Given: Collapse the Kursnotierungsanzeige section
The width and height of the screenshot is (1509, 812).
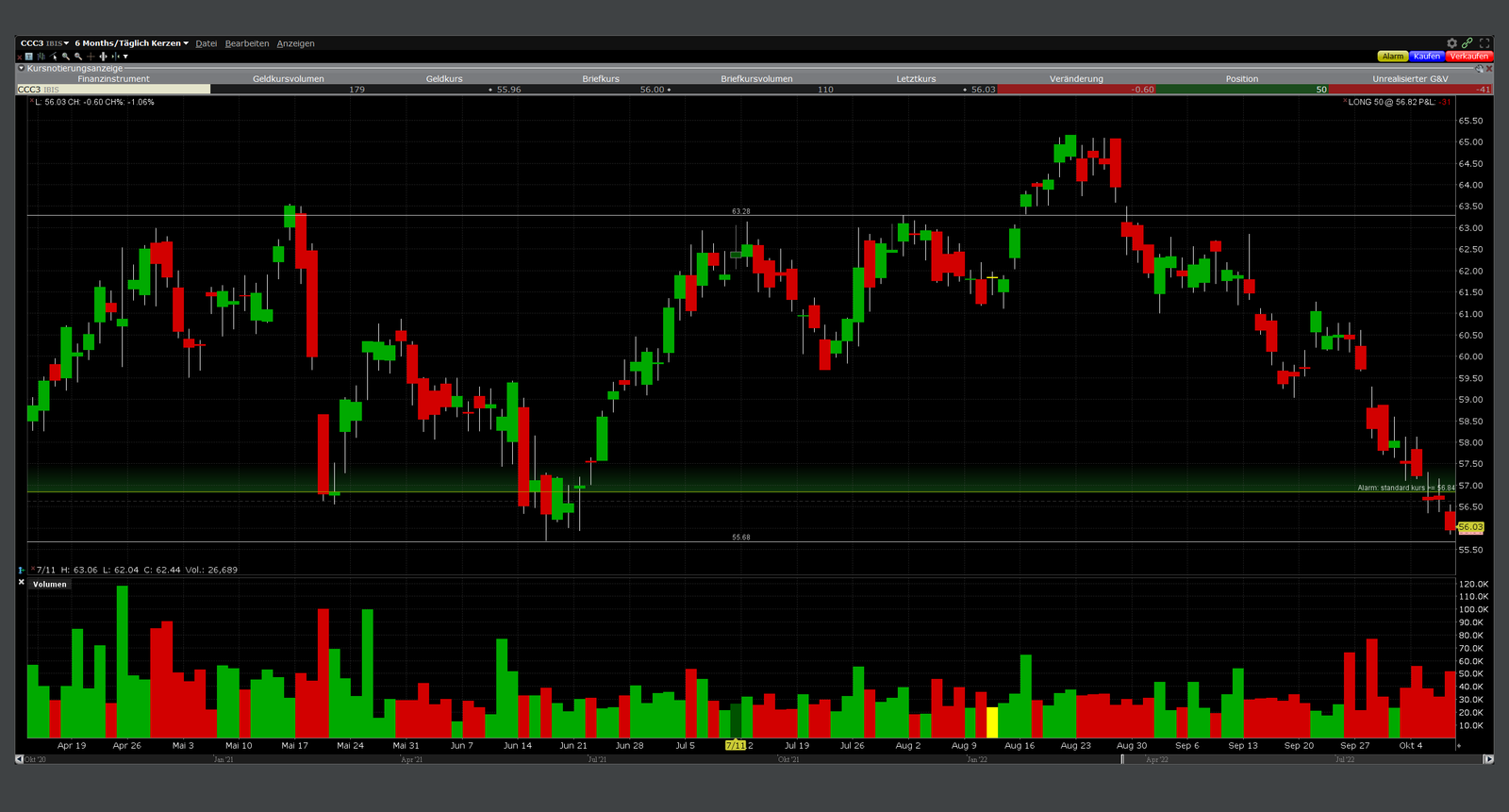Looking at the screenshot, I should click(x=22, y=68).
